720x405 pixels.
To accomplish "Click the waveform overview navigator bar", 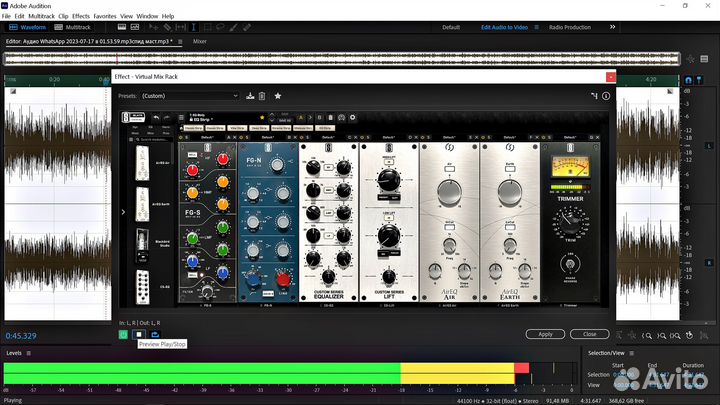I will pos(342,59).
